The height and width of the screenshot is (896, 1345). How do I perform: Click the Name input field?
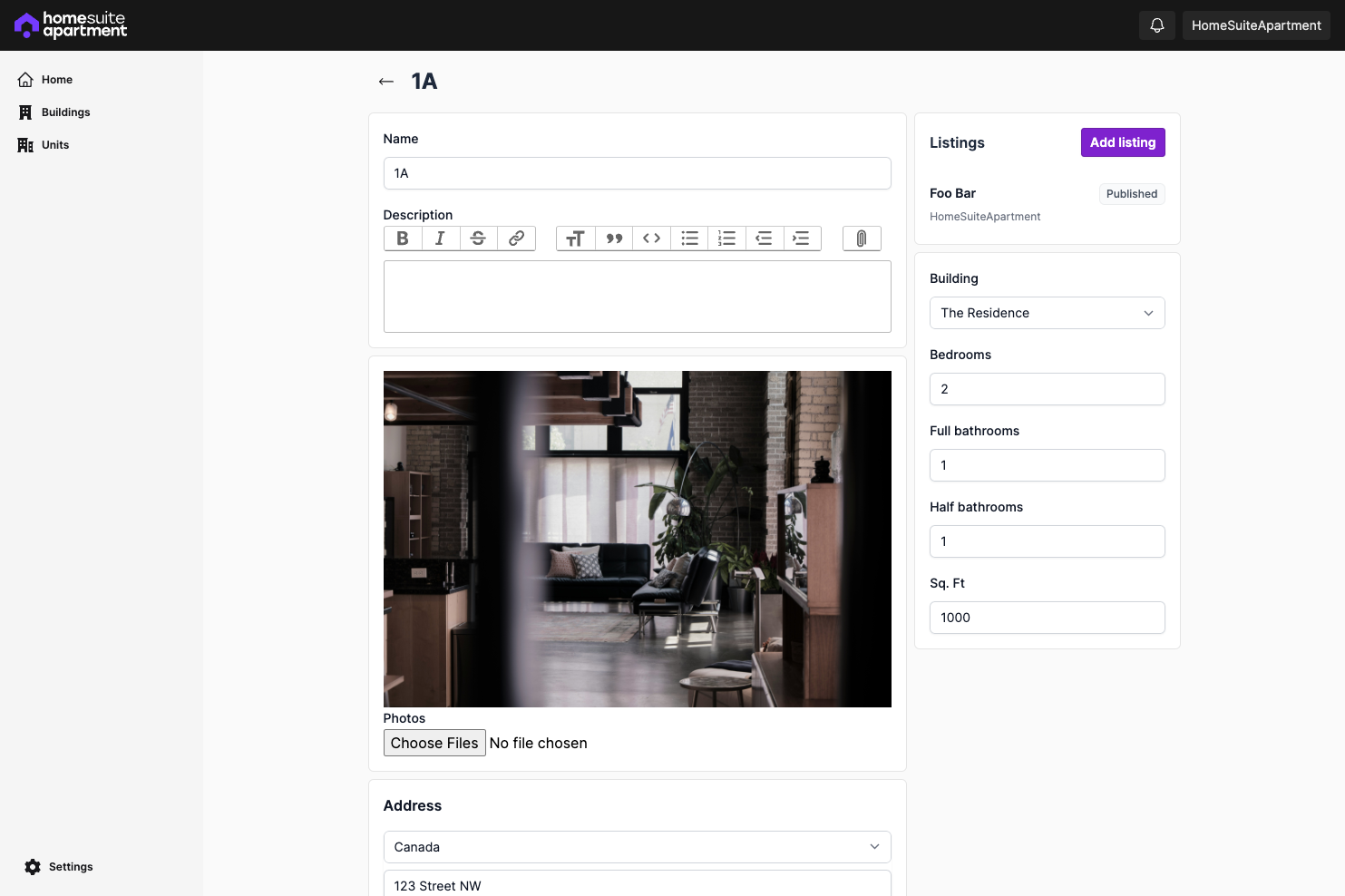pyautogui.click(x=638, y=173)
